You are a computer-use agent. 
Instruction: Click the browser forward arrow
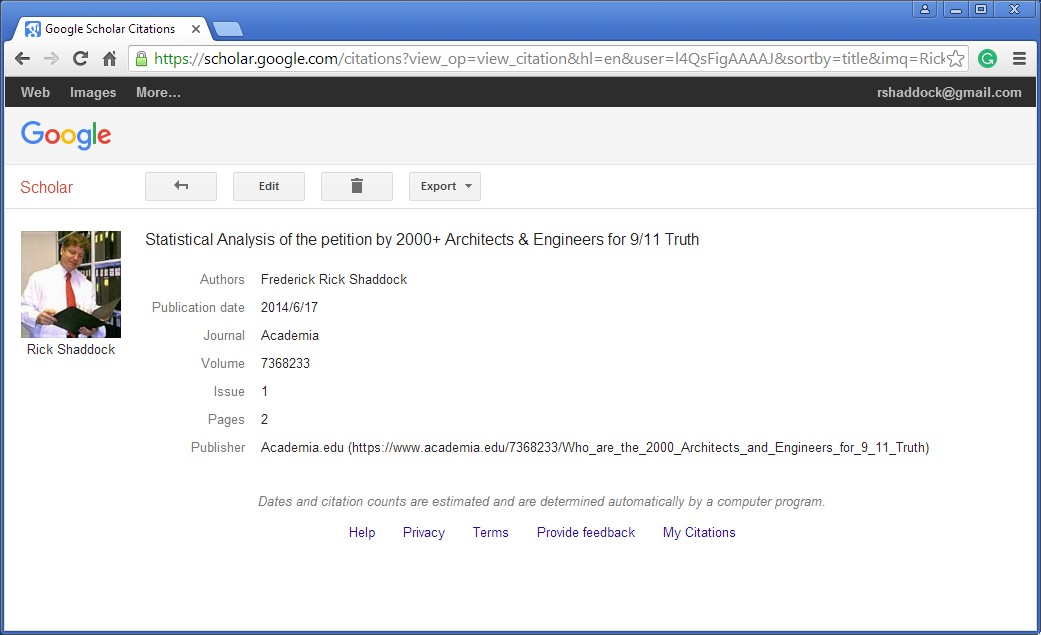[51, 58]
